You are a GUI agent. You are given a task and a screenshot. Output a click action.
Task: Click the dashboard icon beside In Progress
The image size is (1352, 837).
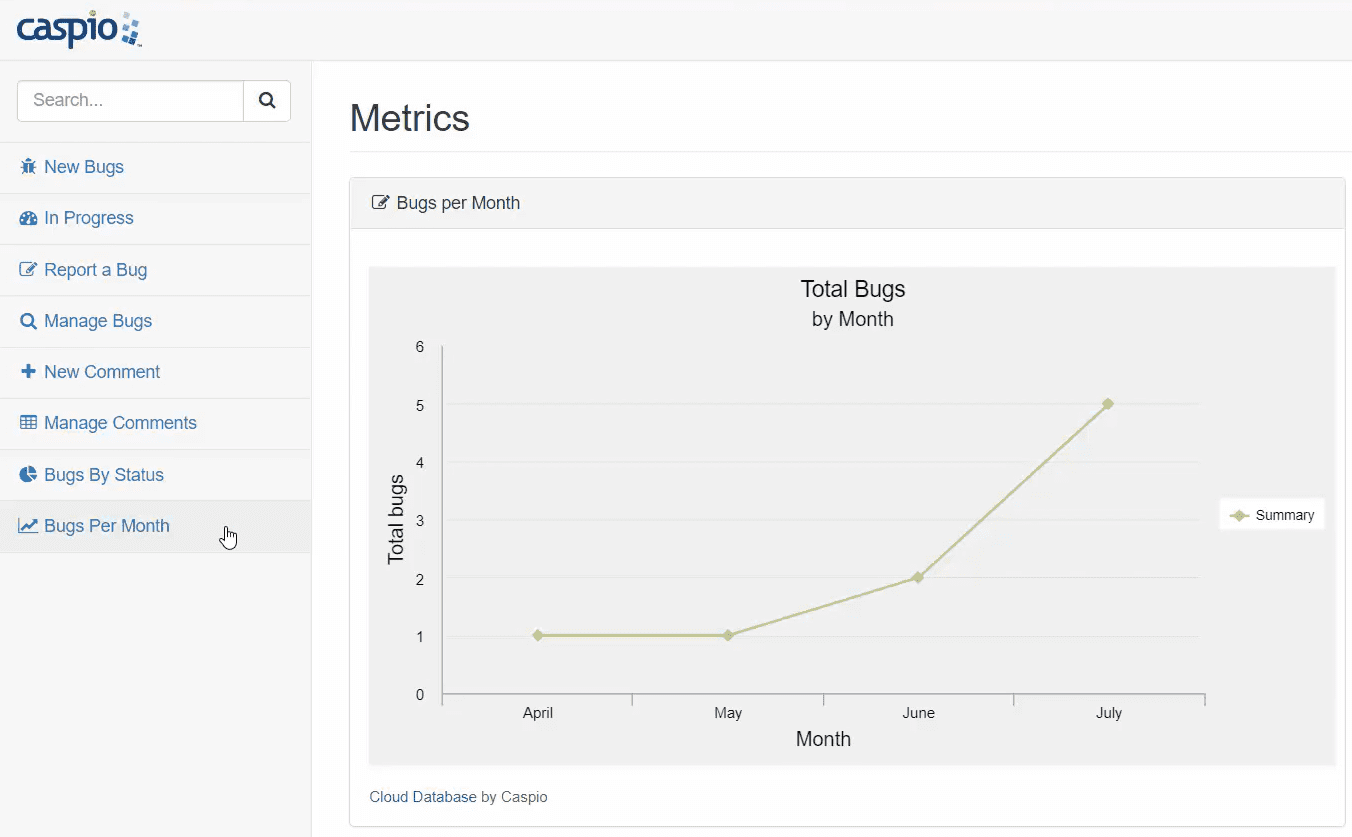(28, 218)
